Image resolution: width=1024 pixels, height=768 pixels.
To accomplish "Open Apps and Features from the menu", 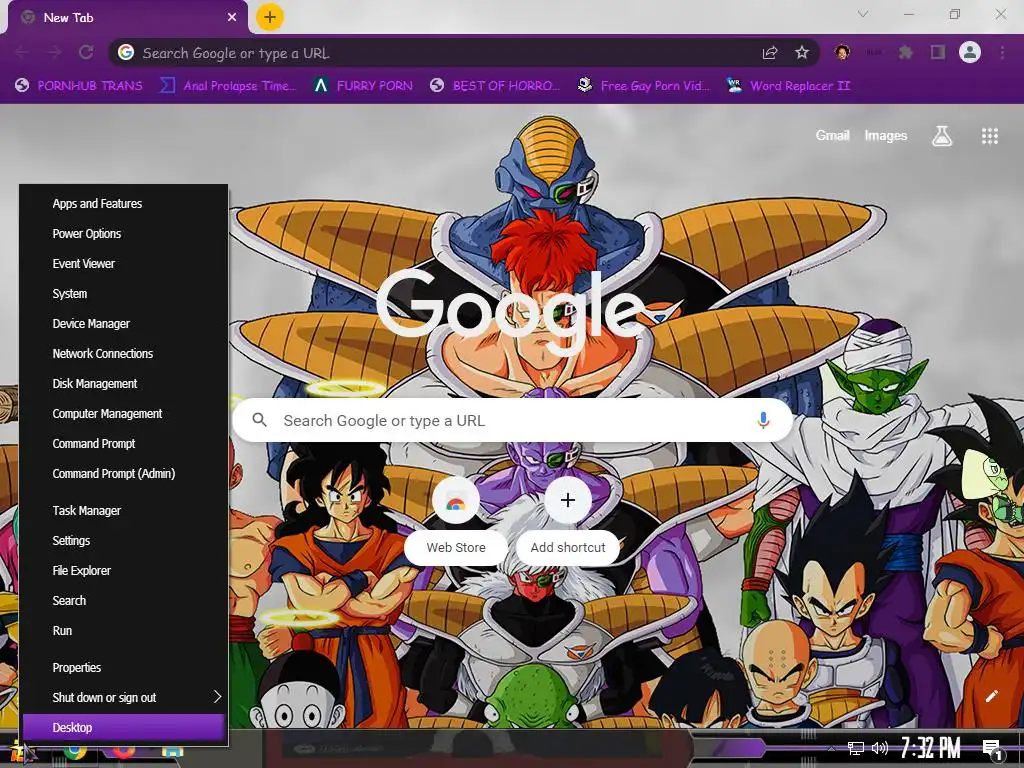I will coord(124,204).
